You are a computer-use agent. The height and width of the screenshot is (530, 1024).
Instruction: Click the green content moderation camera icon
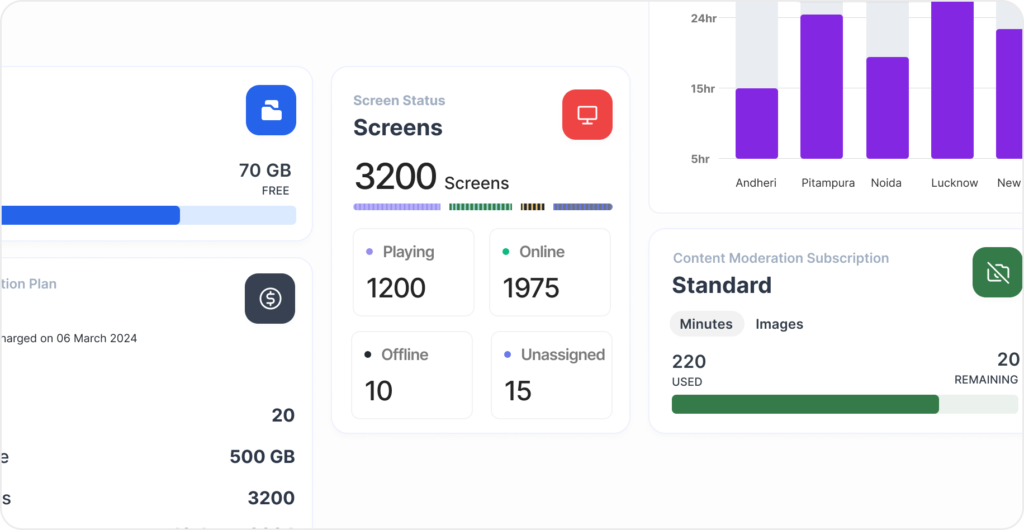pyautogui.click(x=997, y=272)
